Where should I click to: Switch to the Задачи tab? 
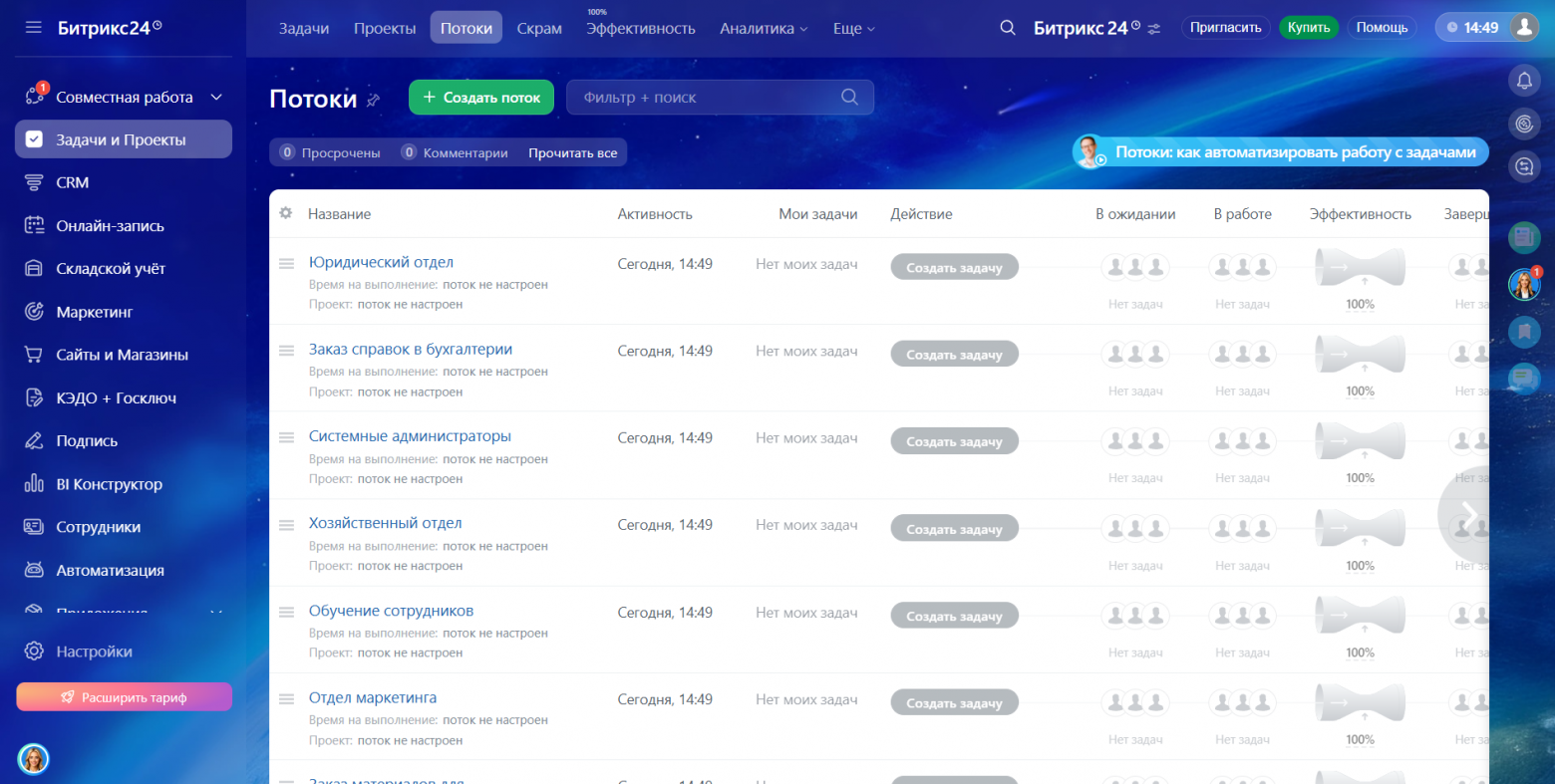pos(304,28)
